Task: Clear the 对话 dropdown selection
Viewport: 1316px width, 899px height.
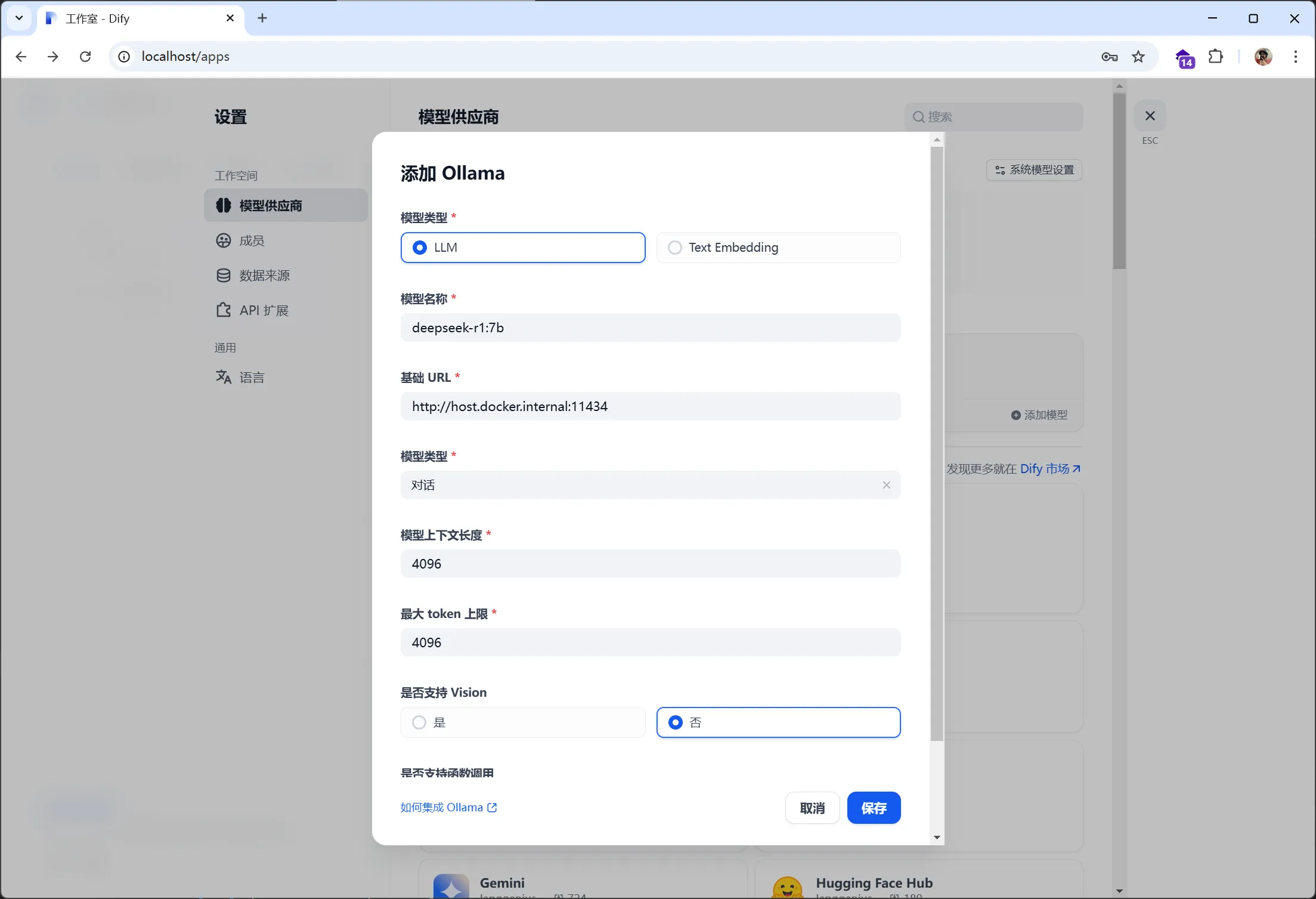Action: [x=887, y=485]
